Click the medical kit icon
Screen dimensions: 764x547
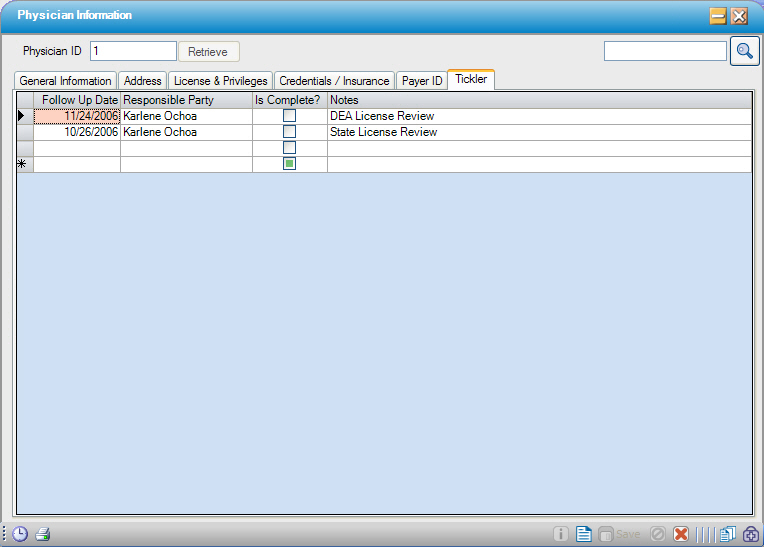(x=750, y=534)
